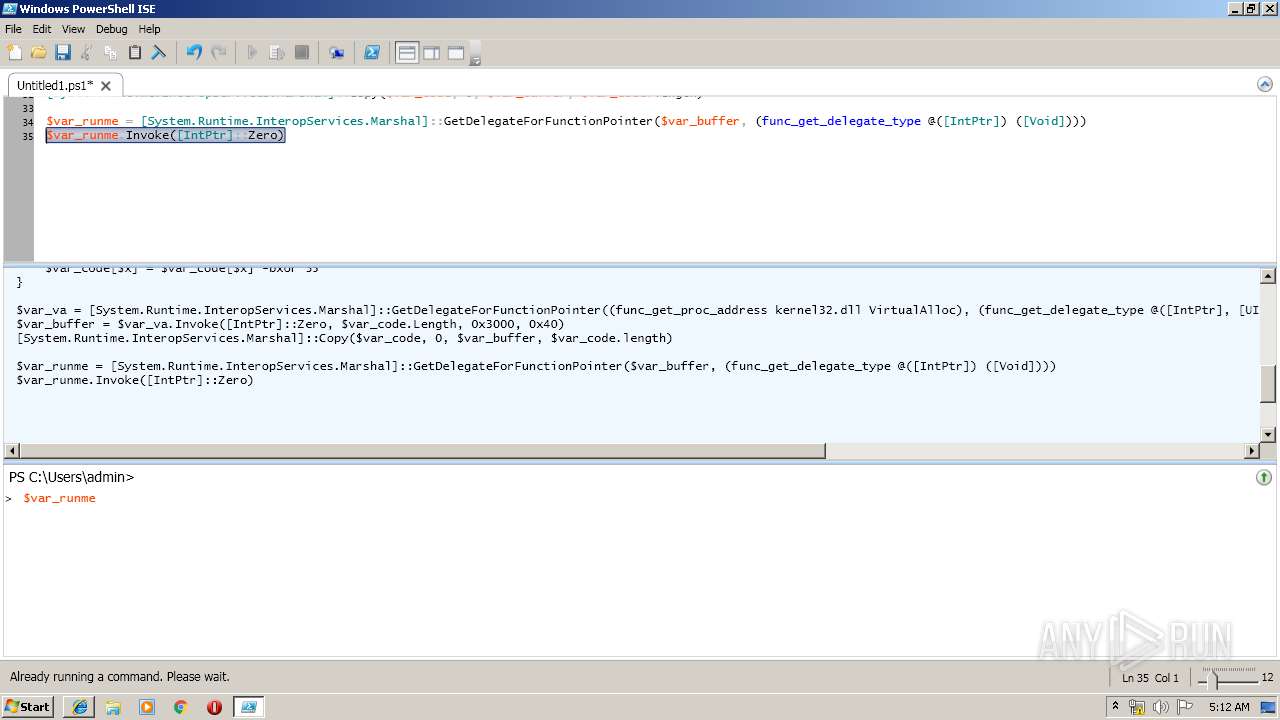Click line number 34 in the editor gutter
The width and height of the screenshot is (1280, 720).
(x=27, y=122)
